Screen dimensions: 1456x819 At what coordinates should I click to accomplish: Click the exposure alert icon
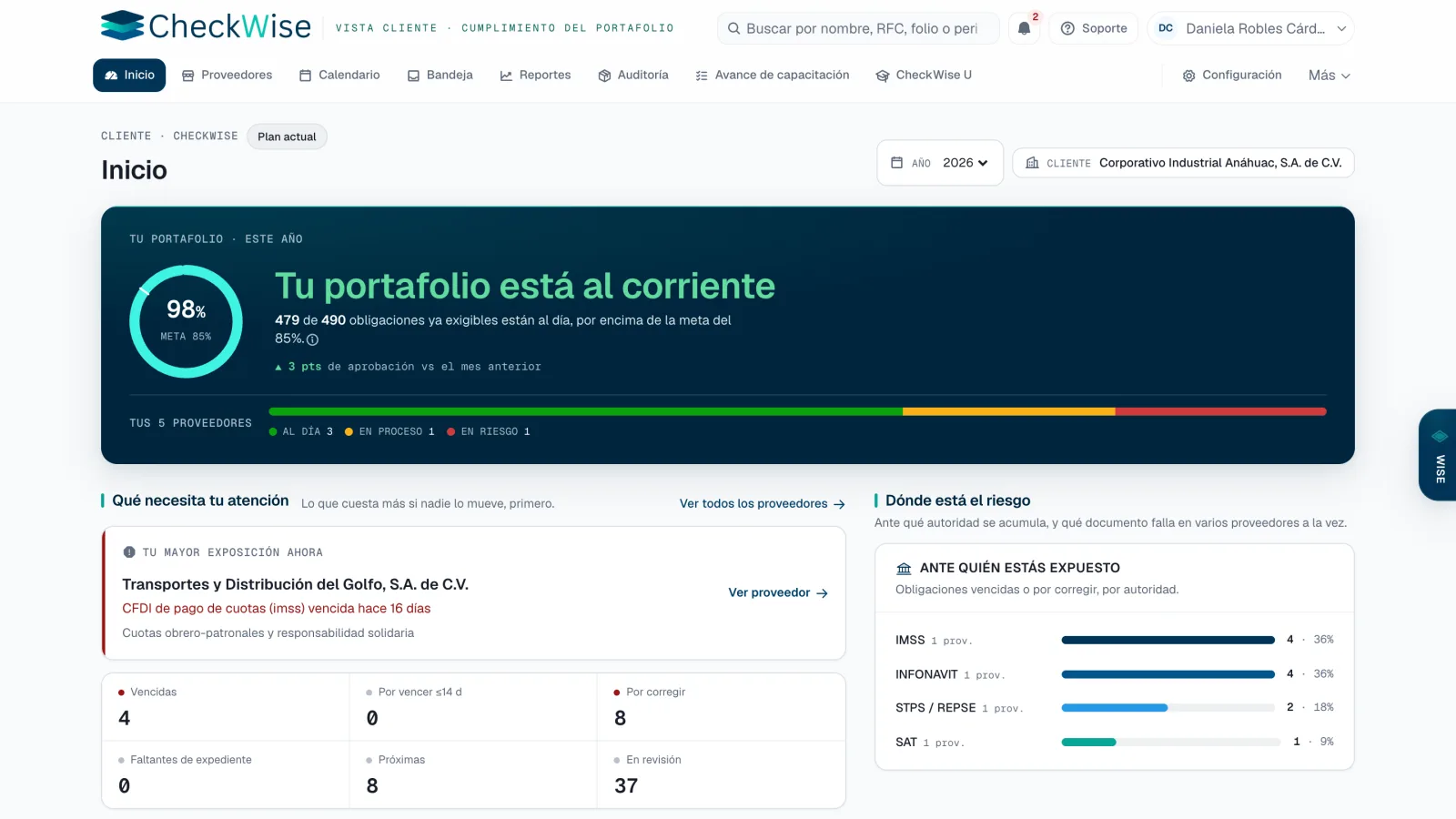129,552
